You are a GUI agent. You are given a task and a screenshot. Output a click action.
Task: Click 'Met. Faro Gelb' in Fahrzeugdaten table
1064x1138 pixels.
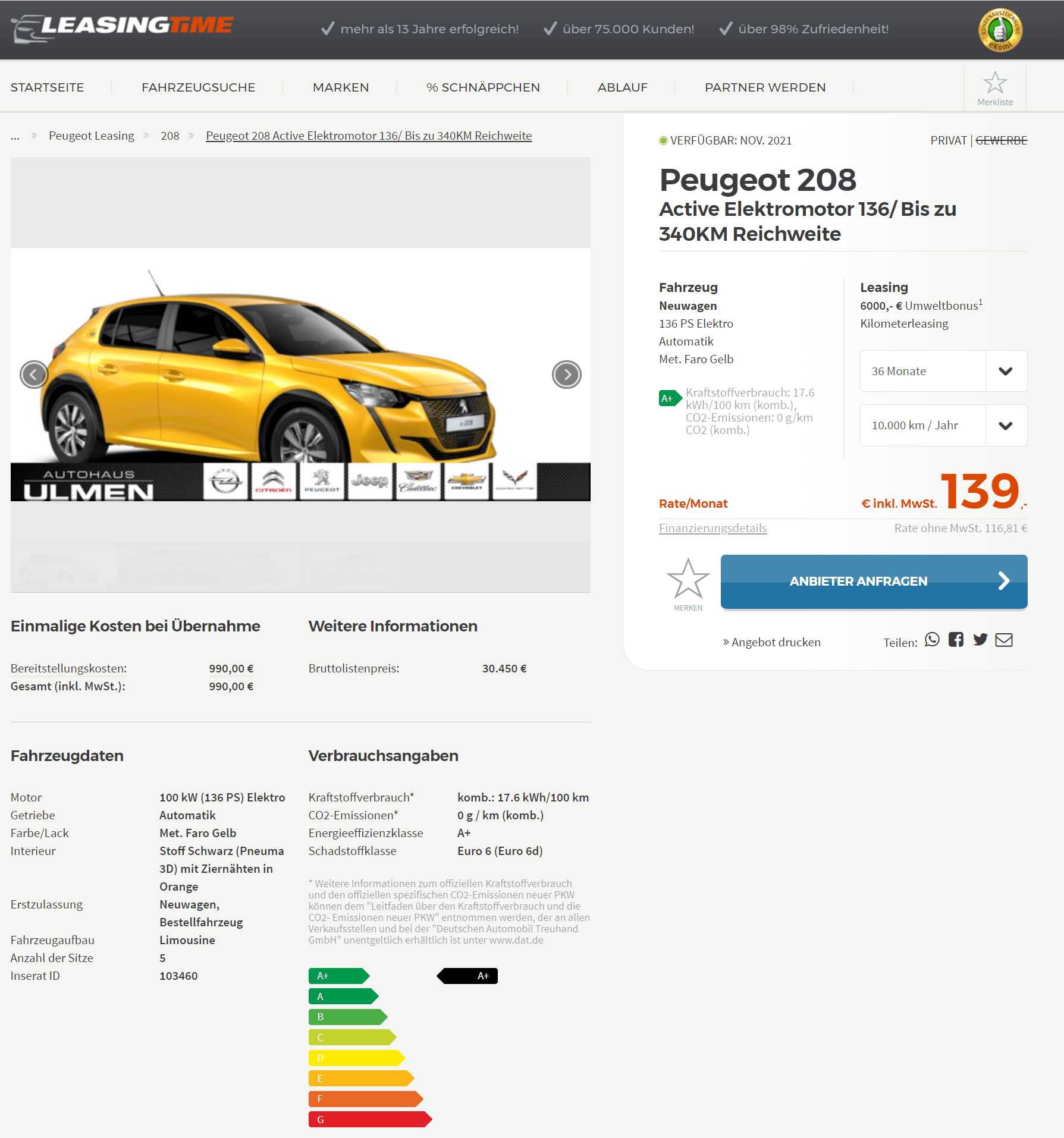pos(198,833)
